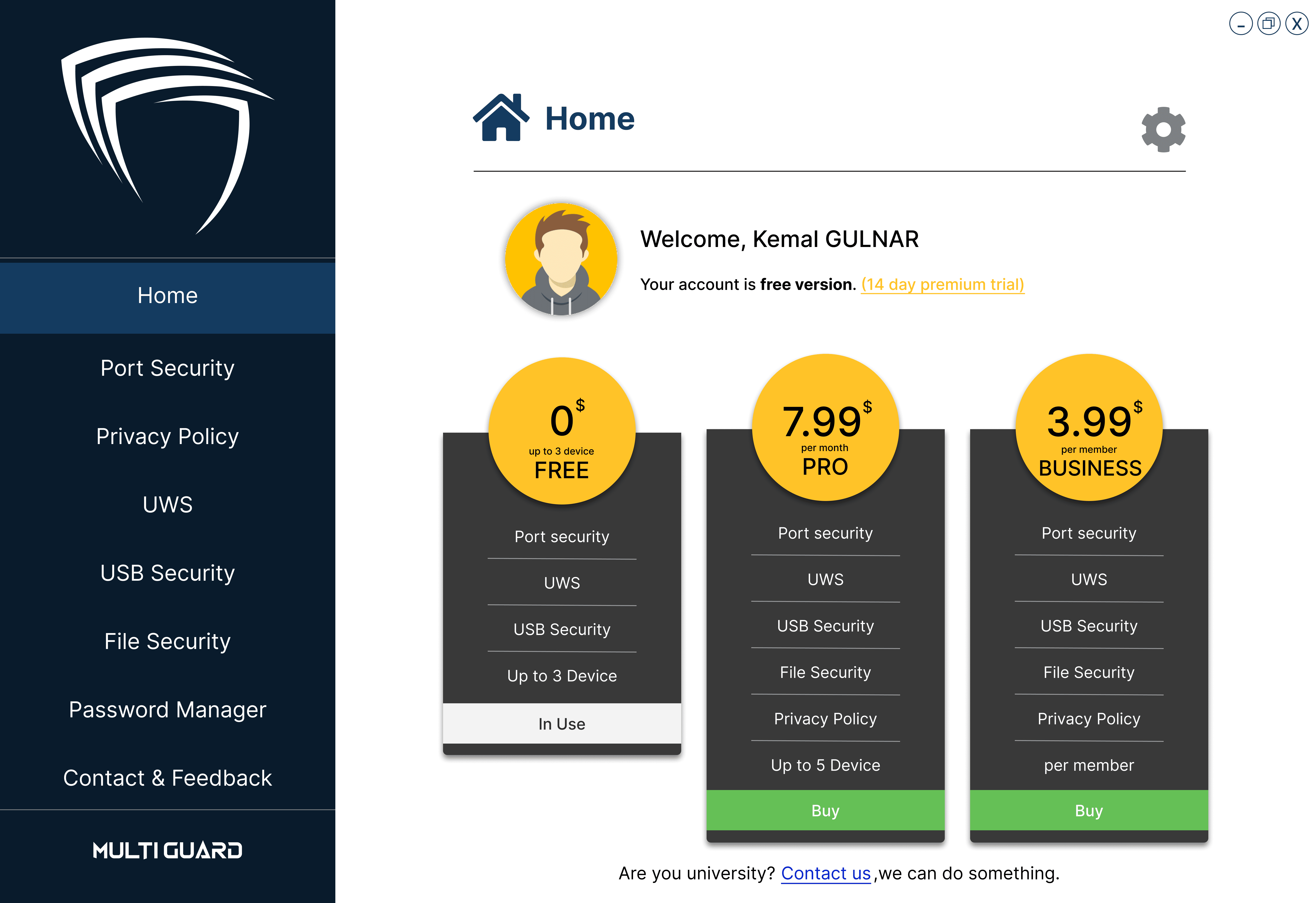The width and height of the screenshot is (1316, 903).
Task: Open the settings gear icon
Action: [x=1163, y=130]
